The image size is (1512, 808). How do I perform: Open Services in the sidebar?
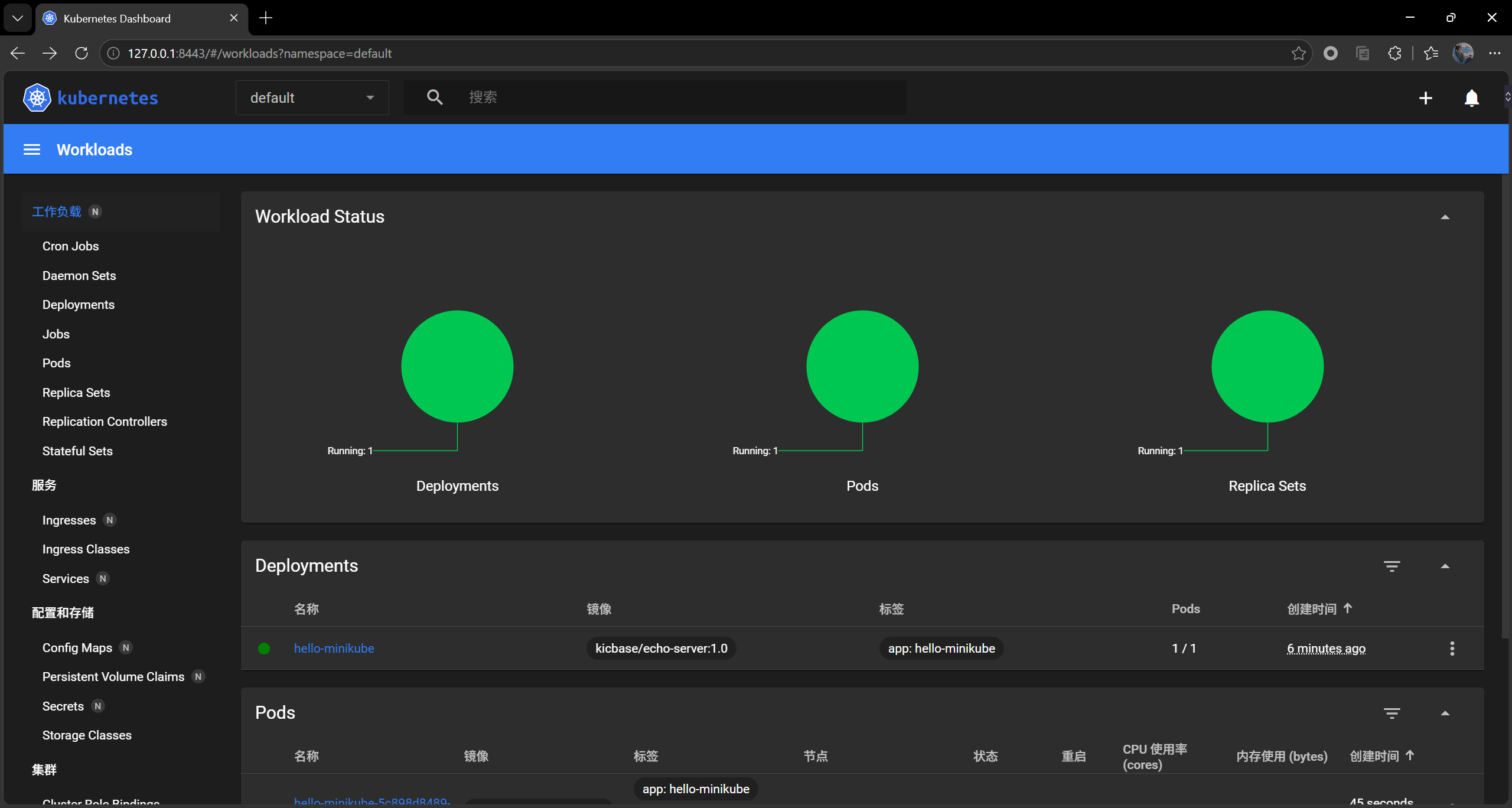coord(66,579)
